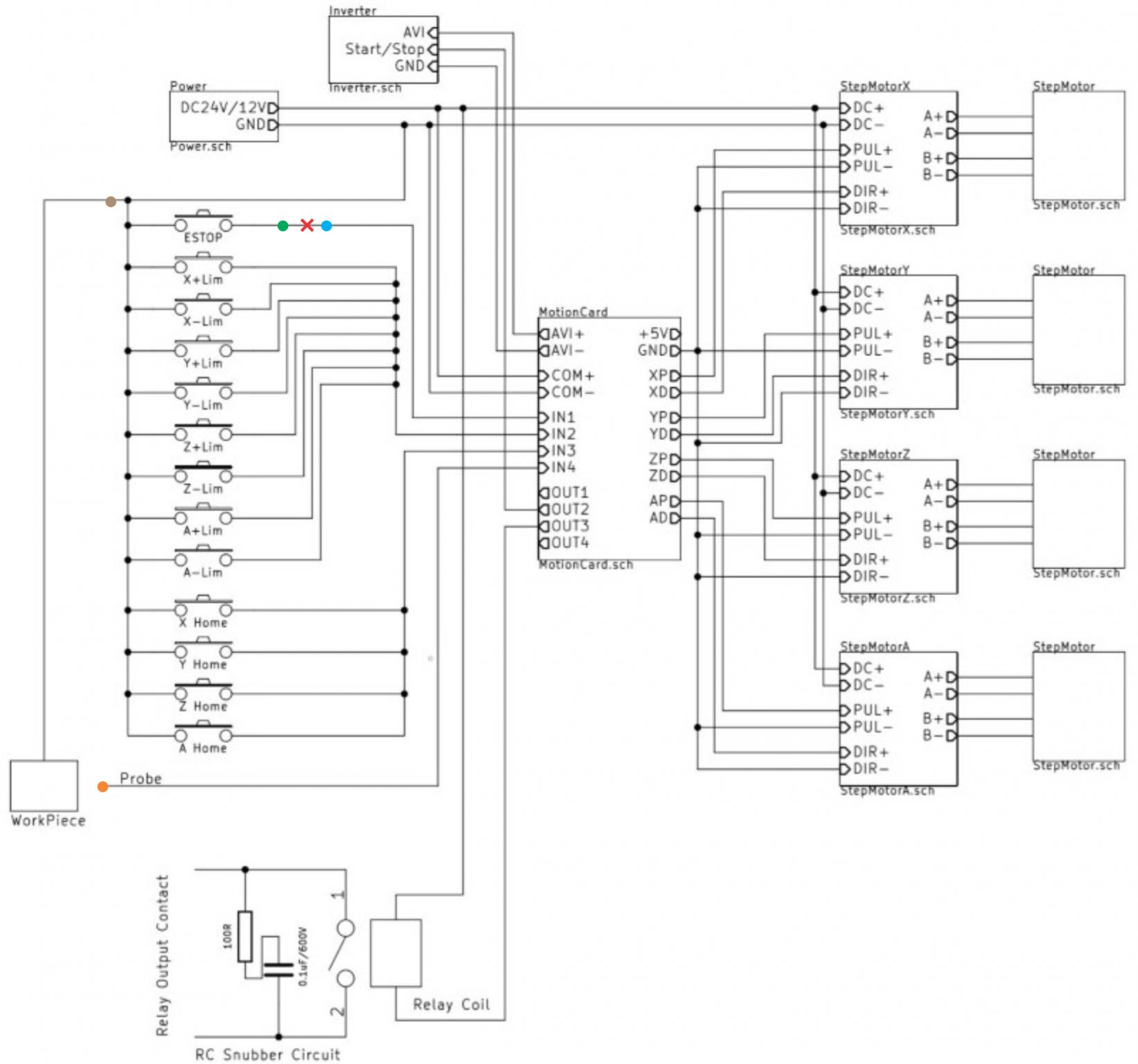Viewport: 1138px width, 1064px height.
Task: Click the Z-Lim limit switch symbol
Action: click(203, 474)
